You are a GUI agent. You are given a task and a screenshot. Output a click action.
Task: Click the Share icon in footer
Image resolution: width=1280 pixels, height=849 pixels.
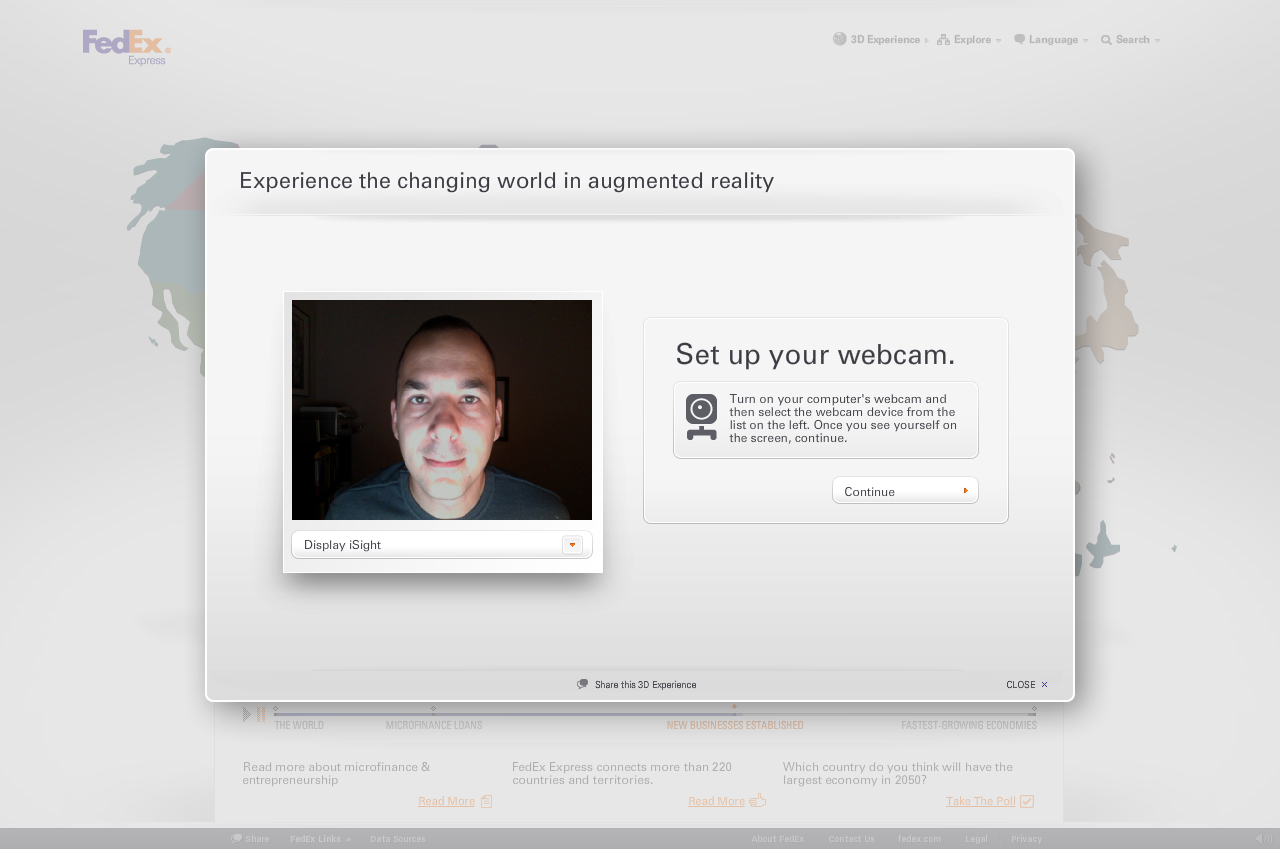[236, 839]
